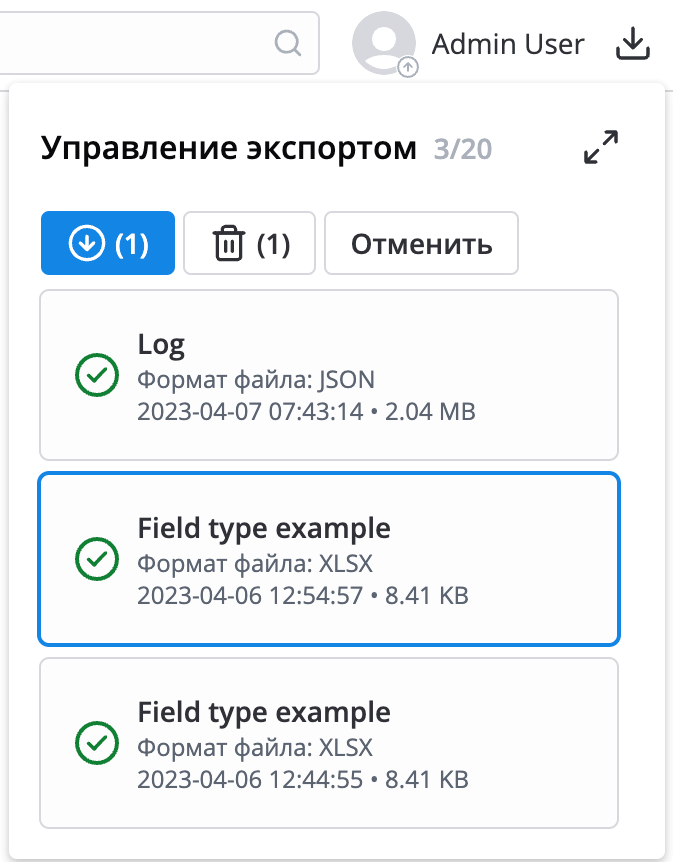The height and width of the screenshot is (862, 673).
Task: Click the Управление экспортом panel title
Action: (x=228, y=149)
